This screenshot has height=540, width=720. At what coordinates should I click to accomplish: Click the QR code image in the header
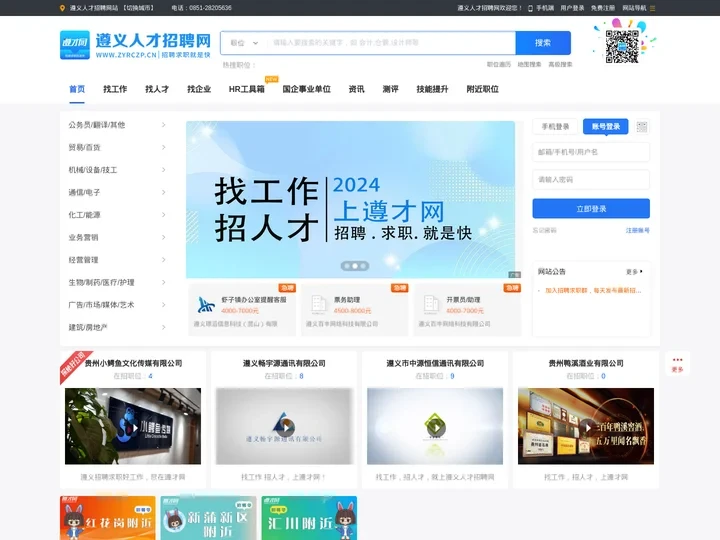coord(622,46)
